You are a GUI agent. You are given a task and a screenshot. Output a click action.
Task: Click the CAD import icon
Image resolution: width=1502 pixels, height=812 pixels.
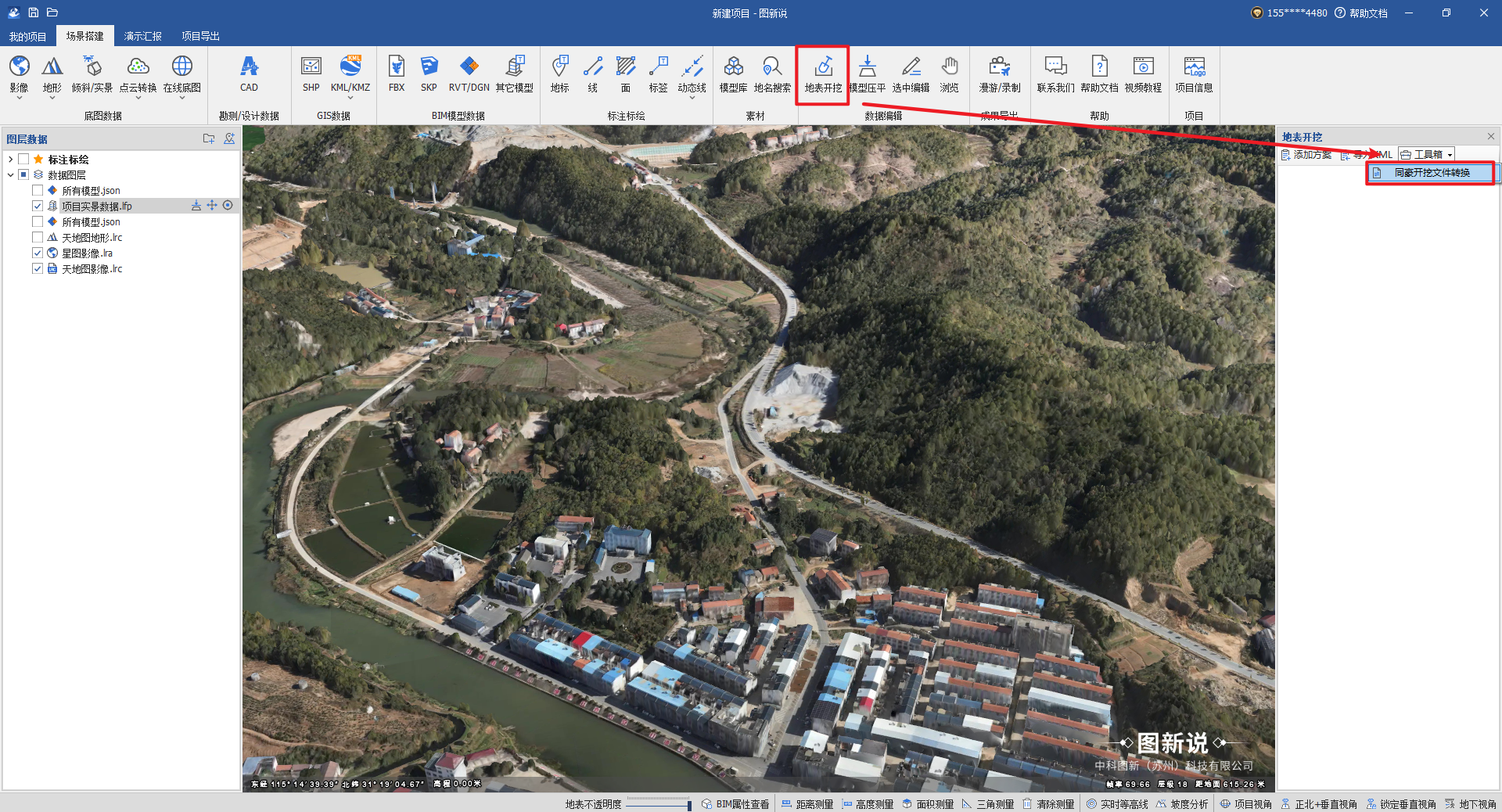pyautogui.click(x=249, y=74)
